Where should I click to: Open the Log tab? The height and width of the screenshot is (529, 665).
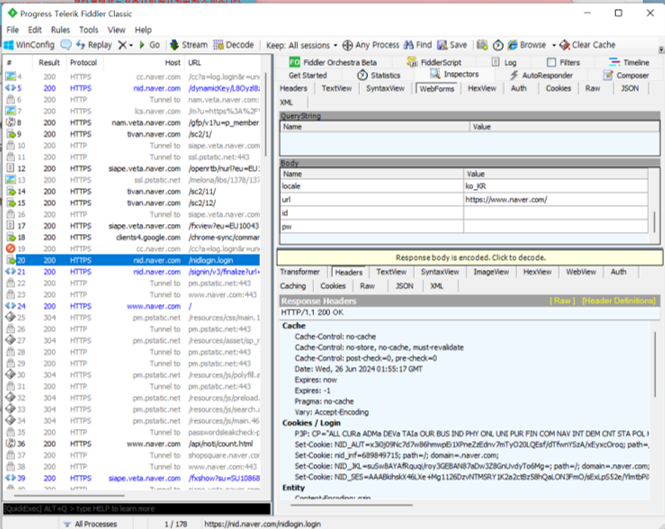pos(504,62)
